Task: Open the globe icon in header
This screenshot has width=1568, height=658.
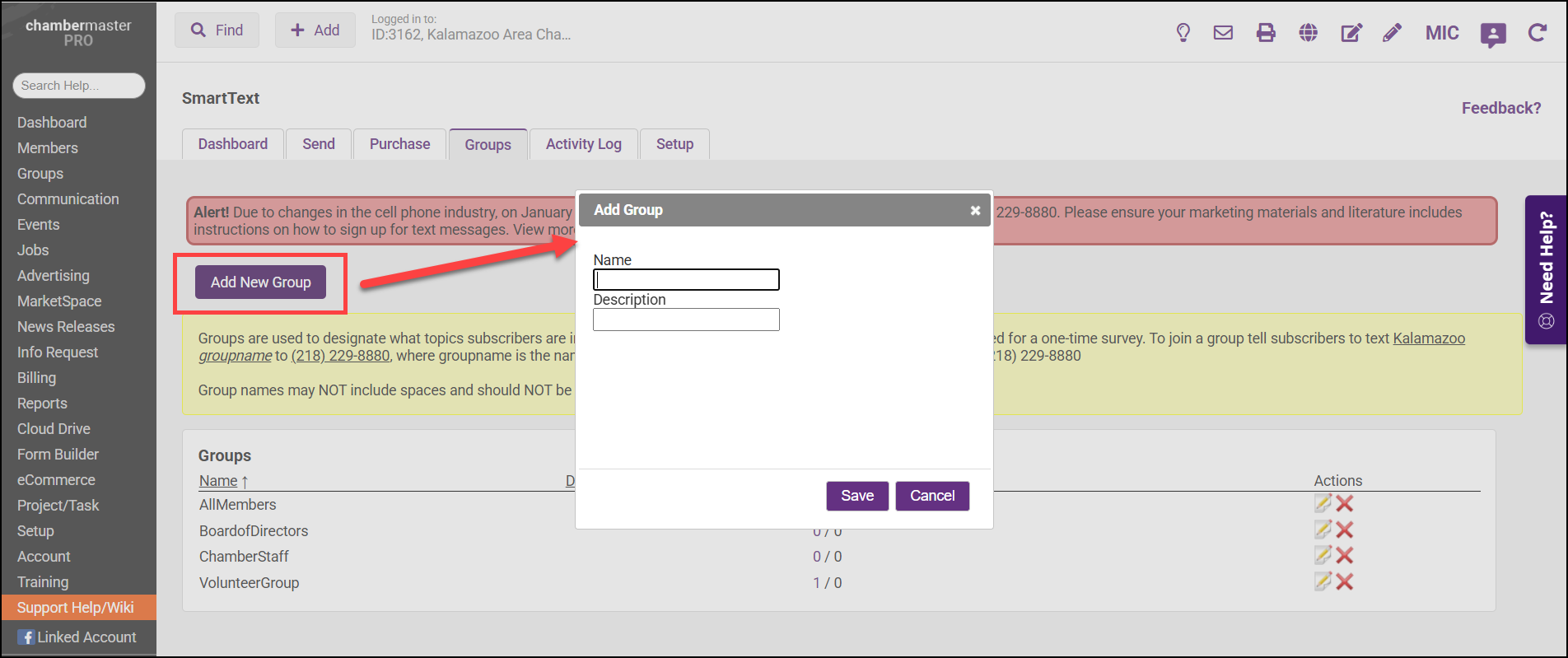Action: click(1308, 33)
